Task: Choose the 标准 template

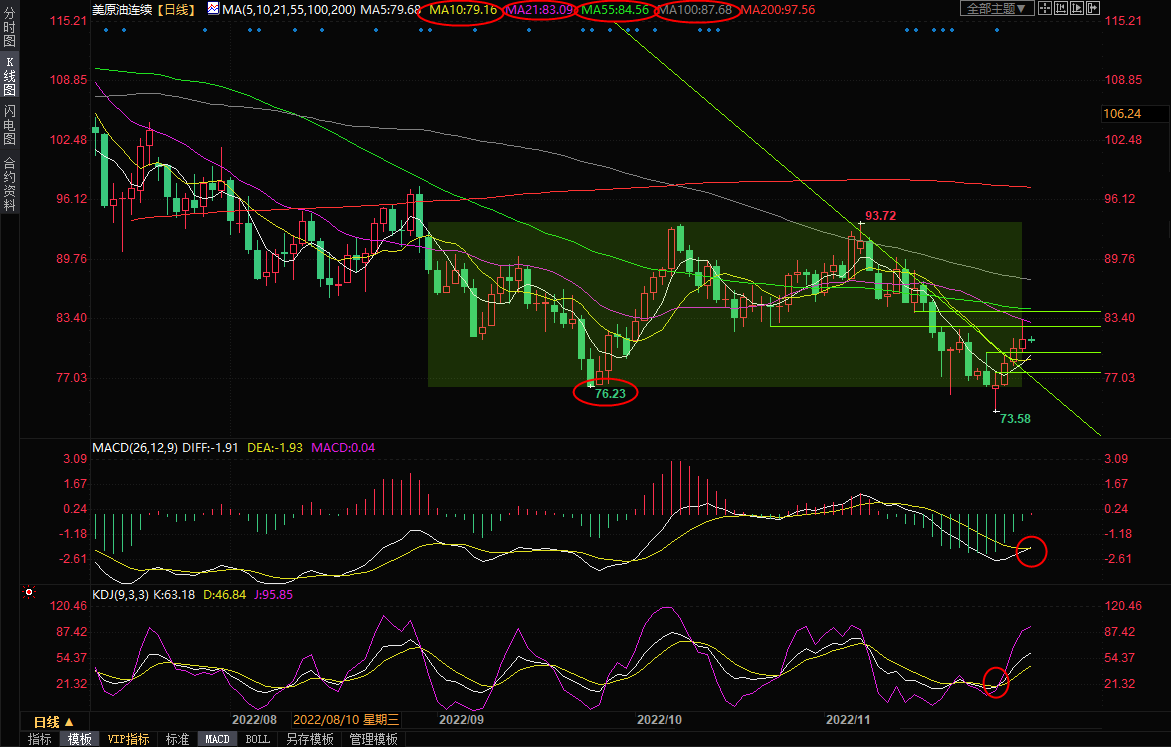Action: tap(177, 739)
